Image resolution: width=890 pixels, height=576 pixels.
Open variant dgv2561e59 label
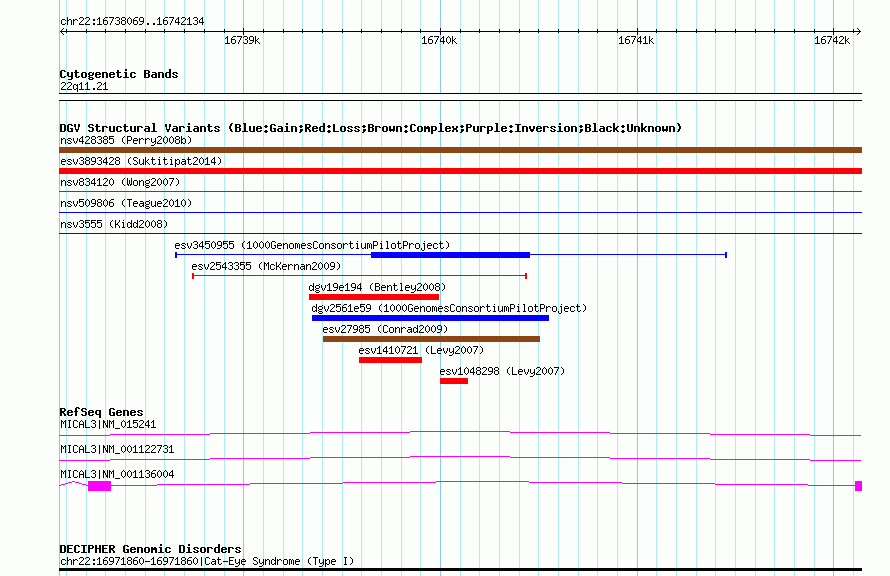click(x=449, y=308)
